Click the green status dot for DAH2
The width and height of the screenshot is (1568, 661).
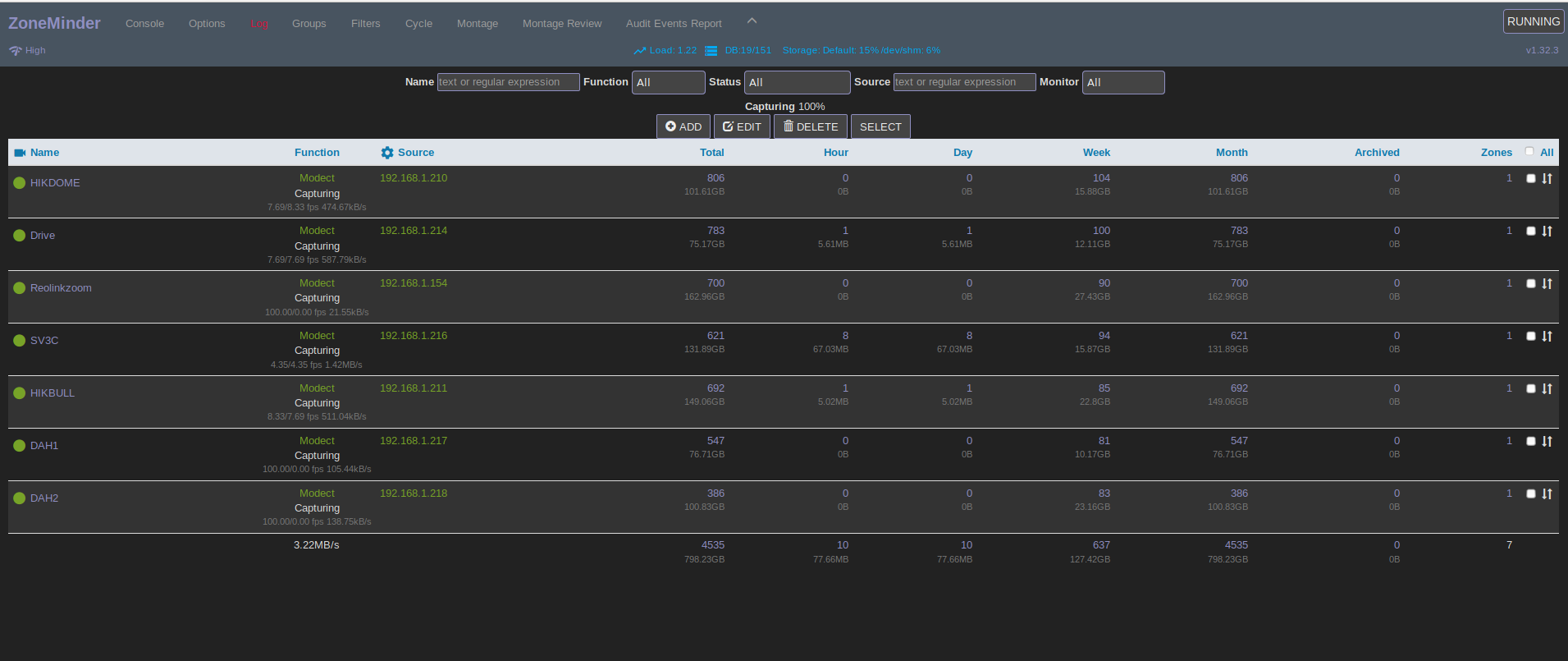click(20, 498)
